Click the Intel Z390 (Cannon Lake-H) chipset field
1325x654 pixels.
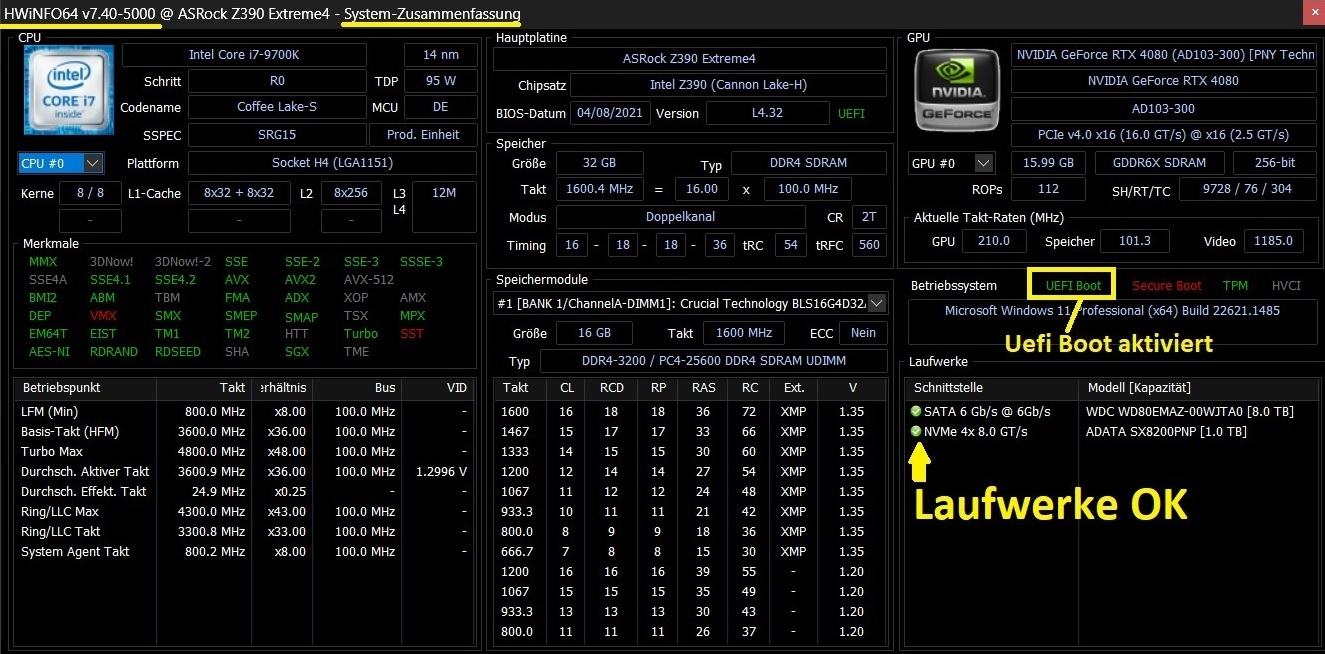click(x=728, y=86)
